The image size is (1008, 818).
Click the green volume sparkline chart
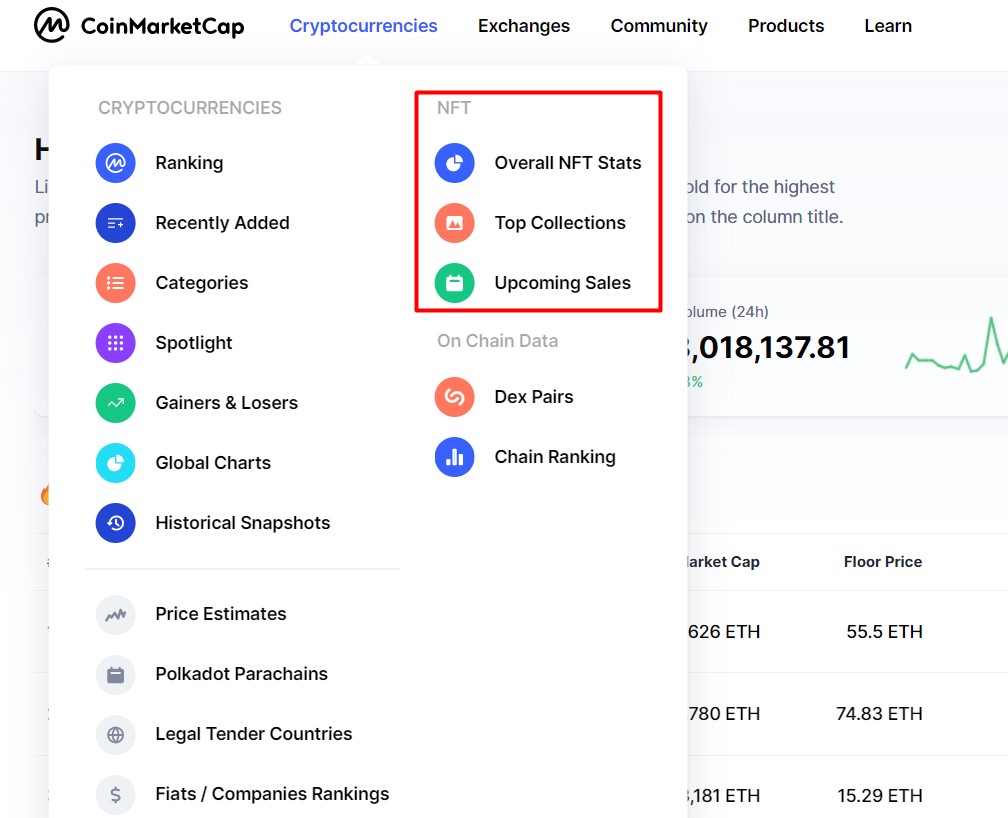tap(956, 344)
